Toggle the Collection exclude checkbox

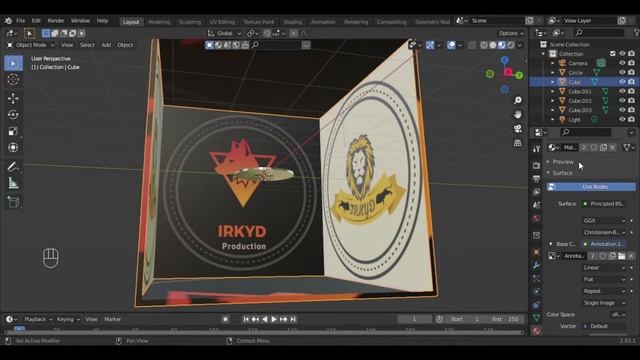click(613, 54)
